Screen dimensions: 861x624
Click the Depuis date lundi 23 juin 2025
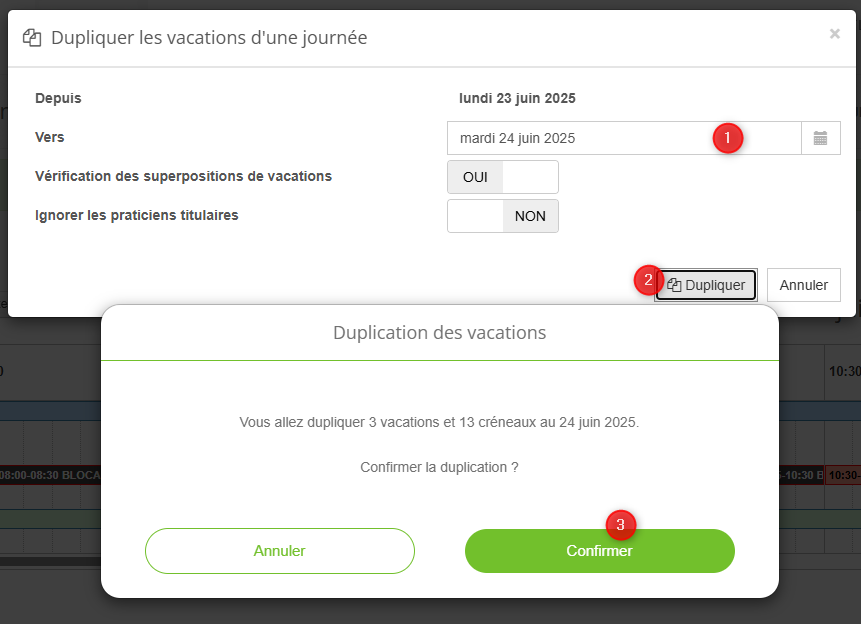click(517, 98)
